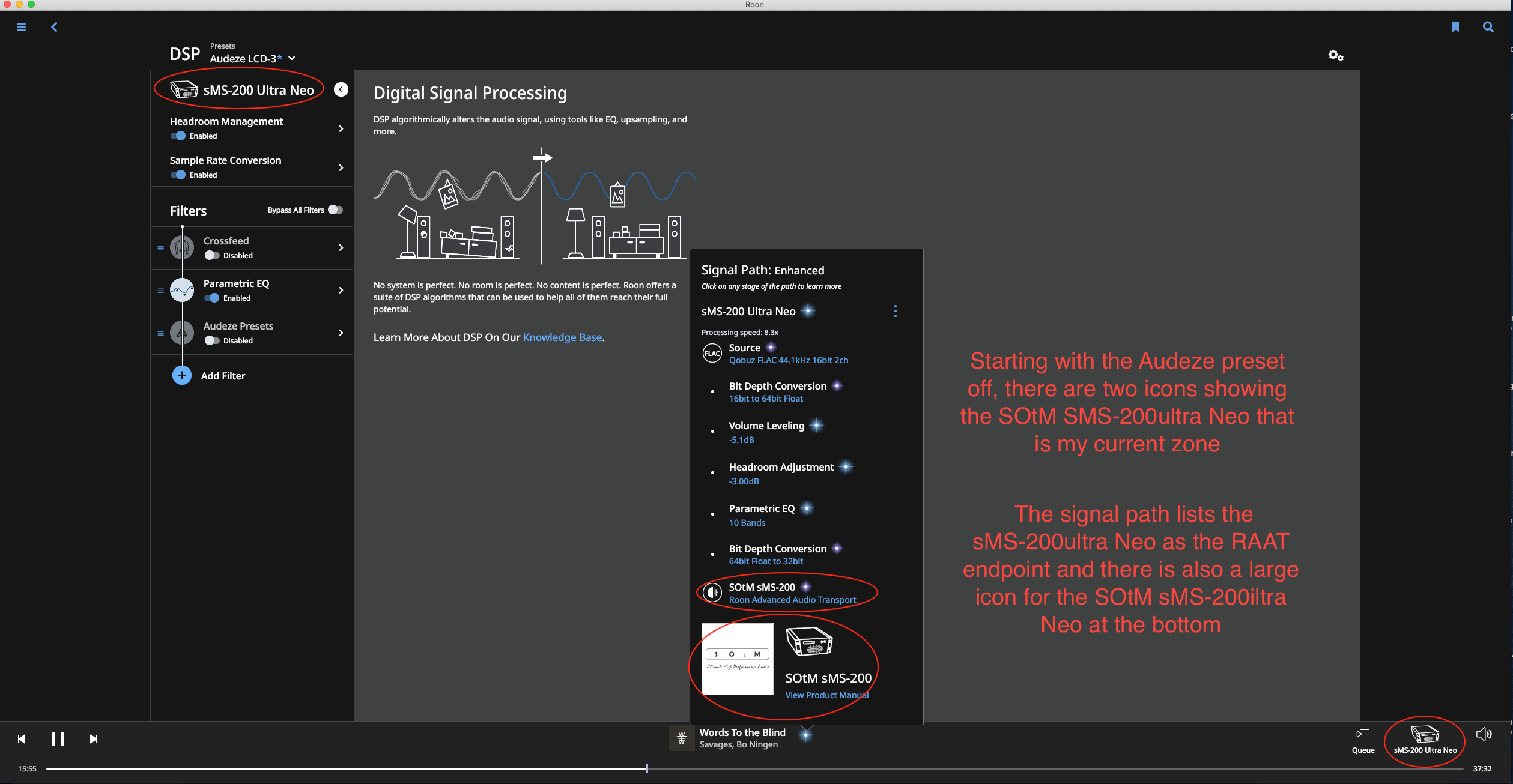Click the Add Filter plus icon
The image size is (1513, 784).
[182, 375]
